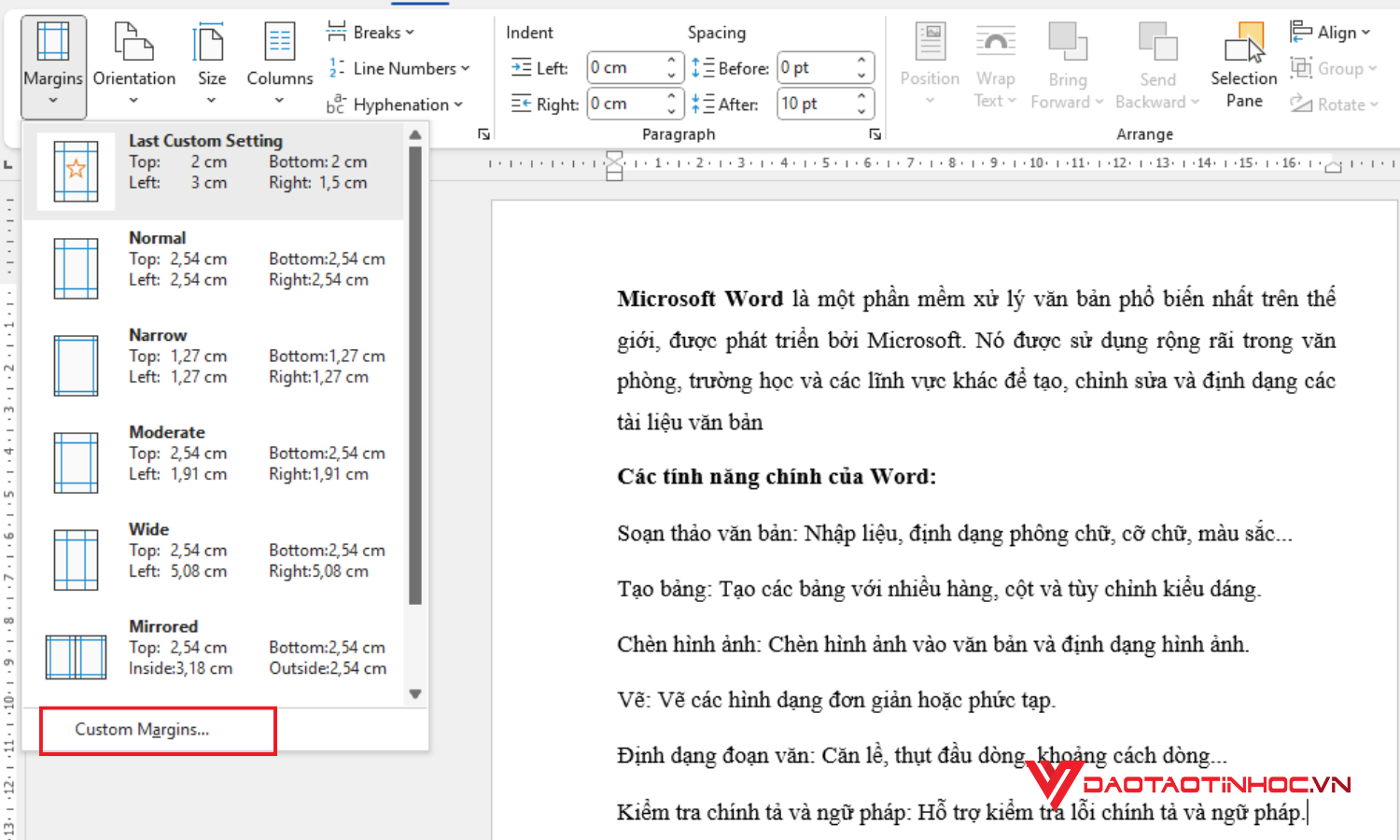
Task: Open the Margins dropdown button
Action: click(x=53, y=67)
